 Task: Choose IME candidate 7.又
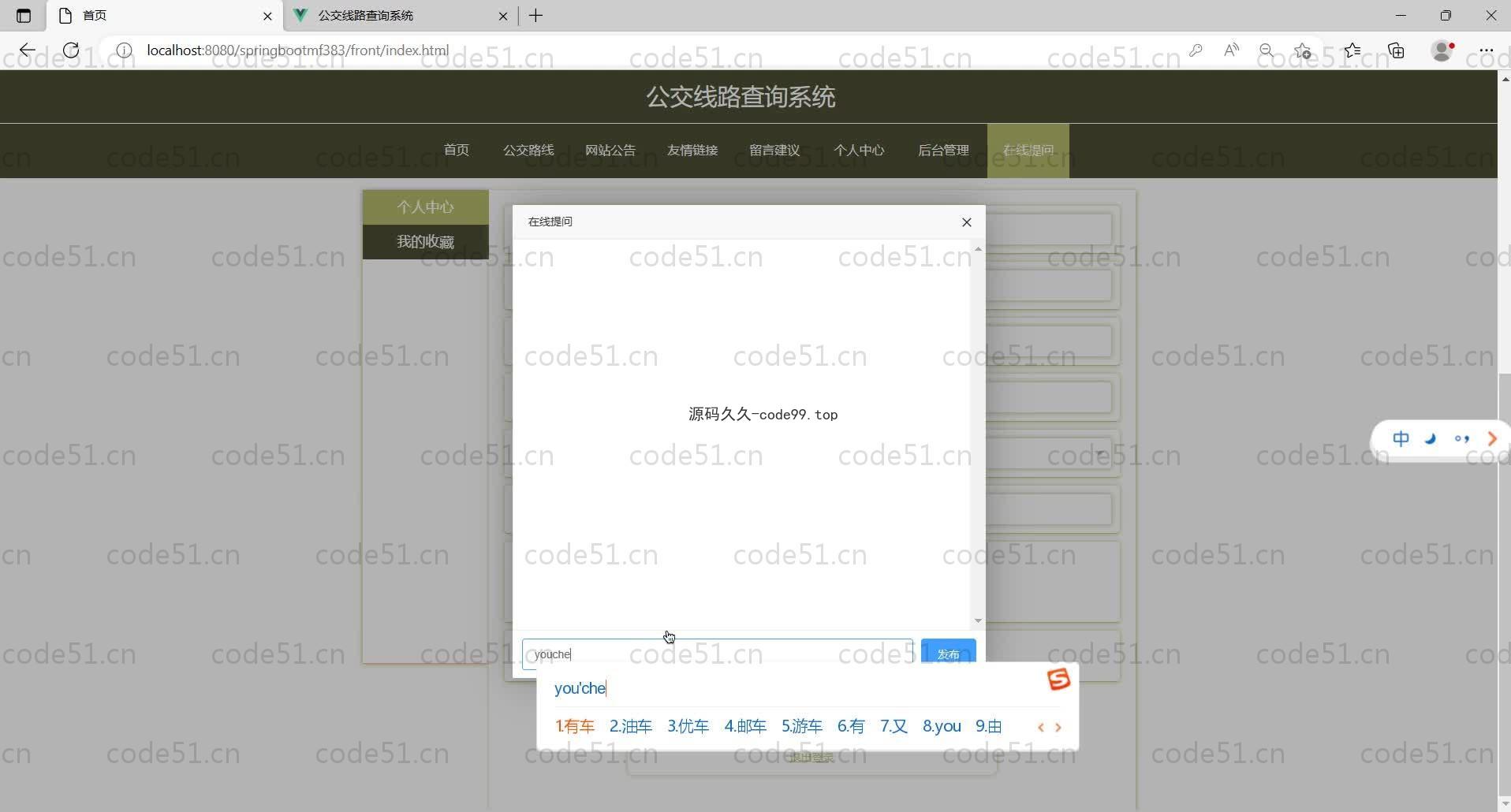[x=894, y=727]
